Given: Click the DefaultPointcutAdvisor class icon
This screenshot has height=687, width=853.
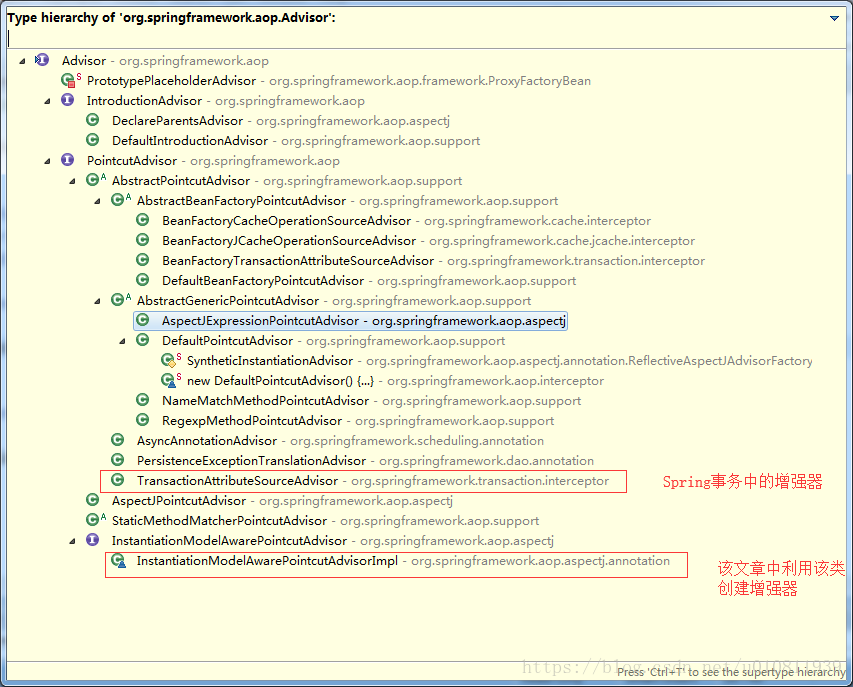Looking at the screenshot, I should (143, 339).
